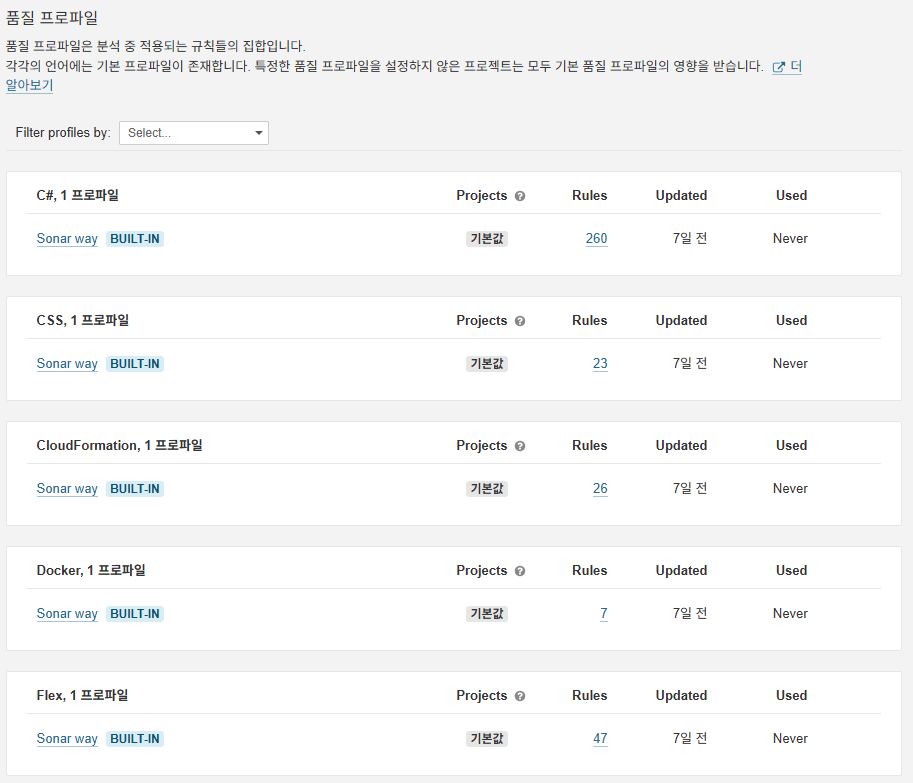Click the BUILT-IN badge in Docker row
Screen dimensions: 913x783
click(x=135, y=614)
